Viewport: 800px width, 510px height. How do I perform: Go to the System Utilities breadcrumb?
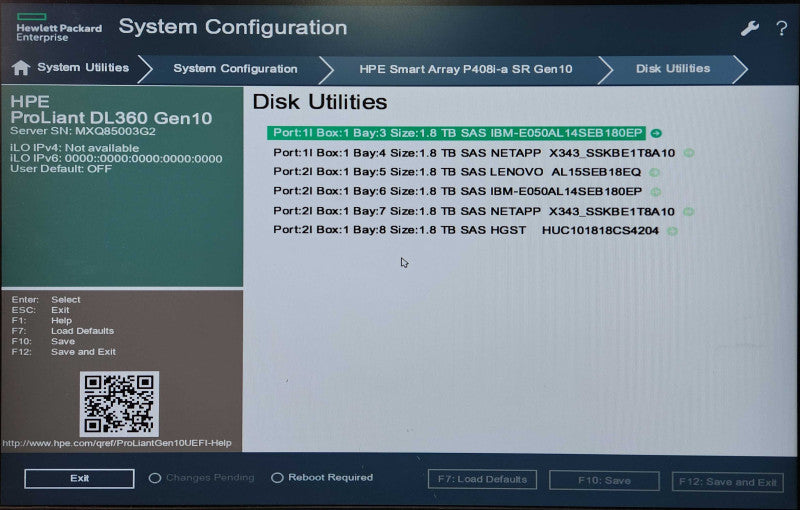tap(83, 68)
